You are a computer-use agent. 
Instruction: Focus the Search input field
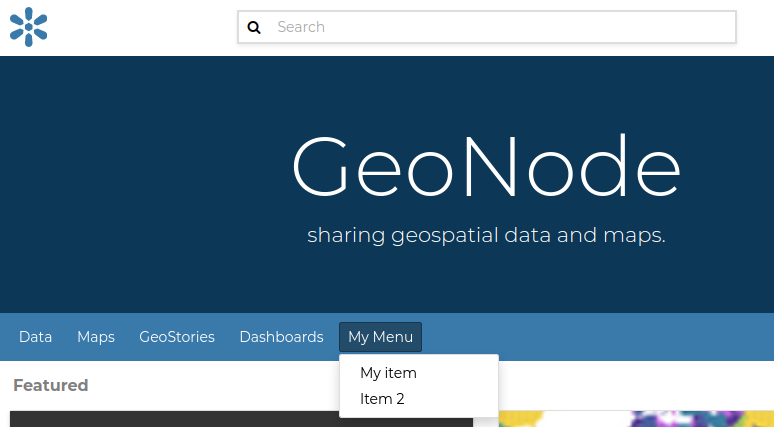(x=500, y=27)
